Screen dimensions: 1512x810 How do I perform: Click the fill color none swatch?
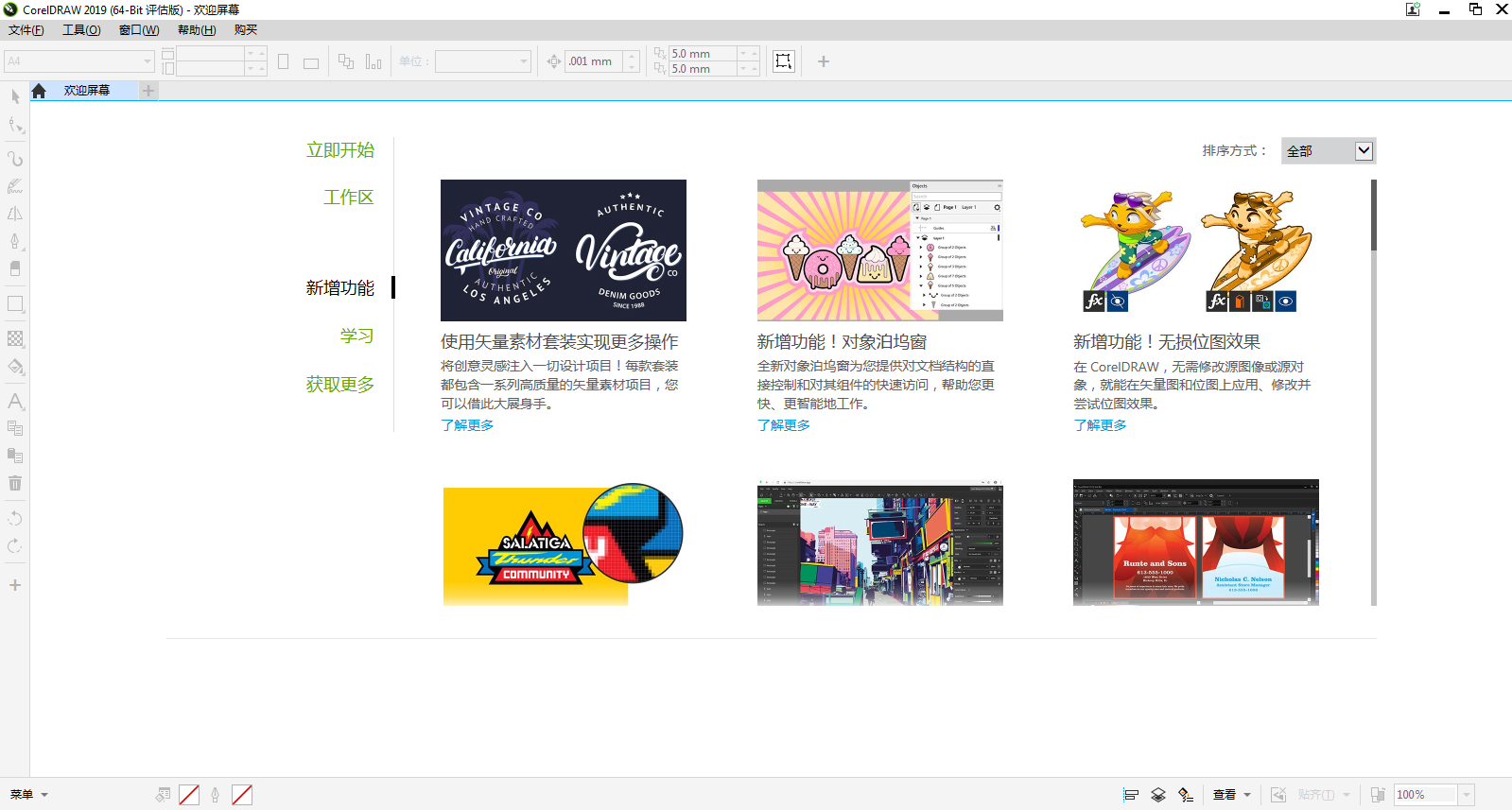click(x=189, y=795)
